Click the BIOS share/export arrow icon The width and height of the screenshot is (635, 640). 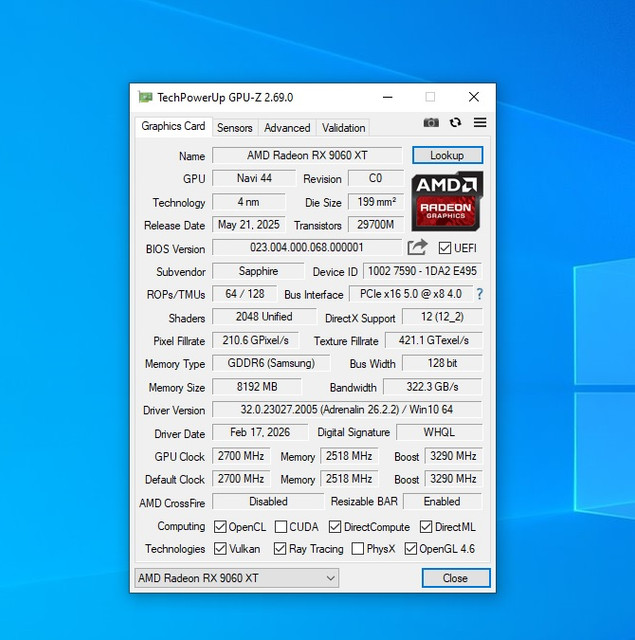pyautogui.click(x=417, y=247)
